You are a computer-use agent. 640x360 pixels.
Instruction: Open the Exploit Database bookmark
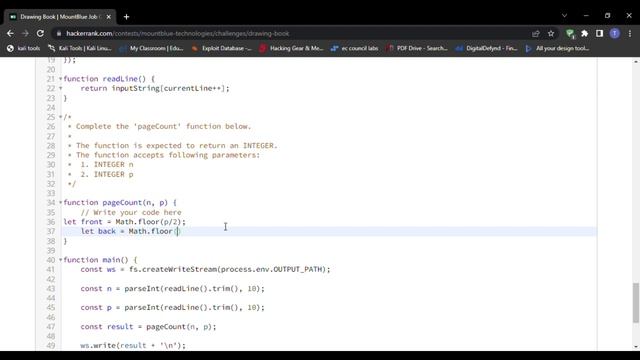pos(221,48)
